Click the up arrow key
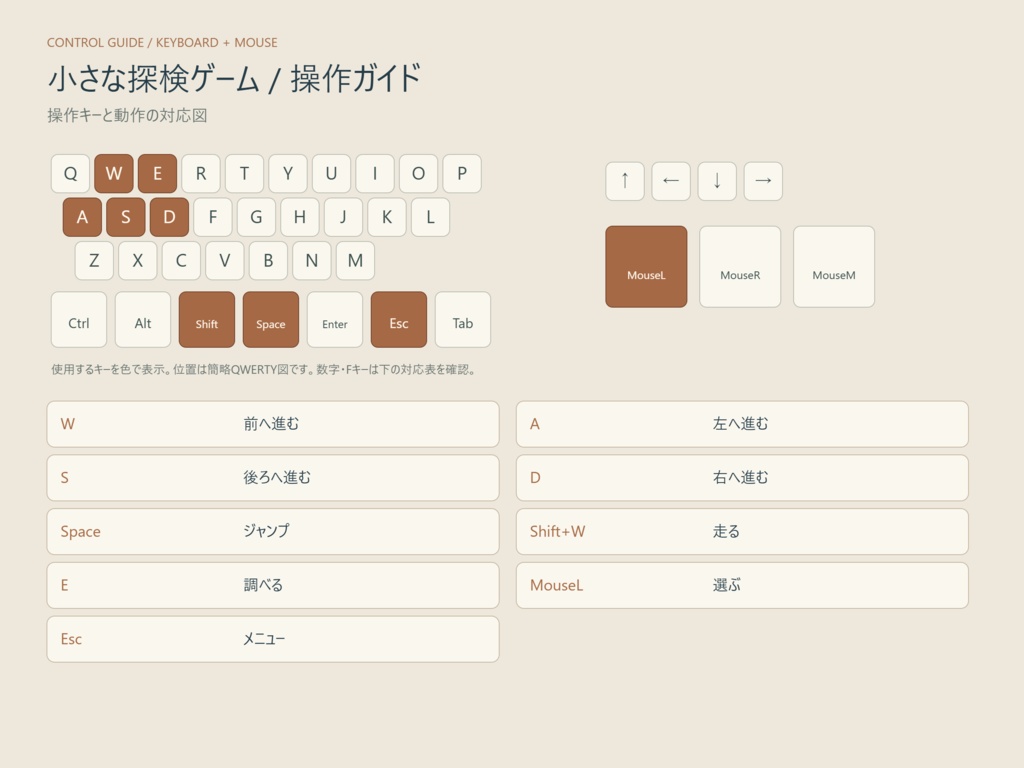This screenshot has height=768, width=1024. click(x=625, y=181)
